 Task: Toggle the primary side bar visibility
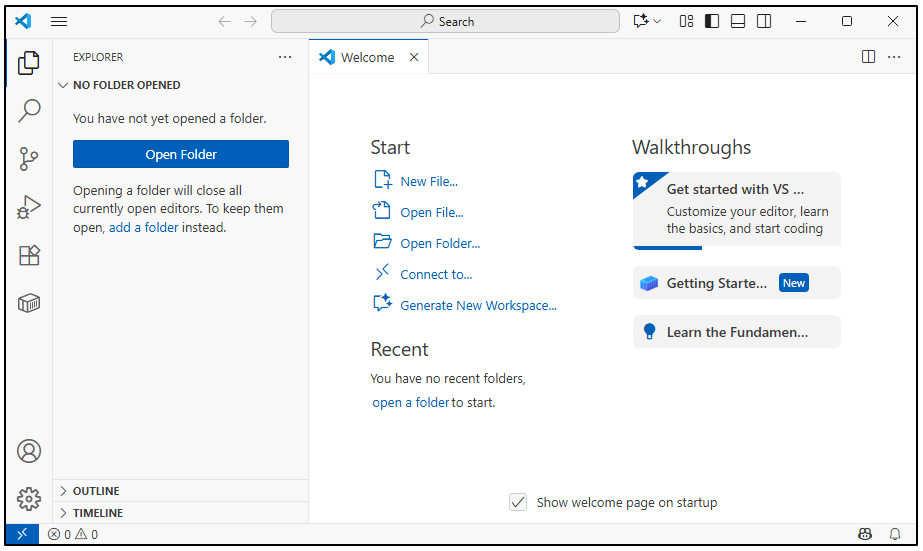coord(712,21)
